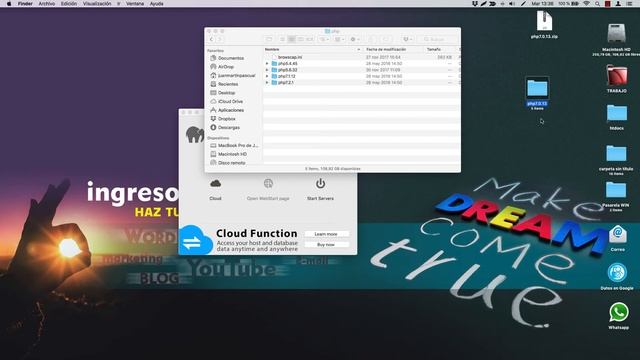Click the Wi-Fi icon in menu bar

point(587,4)
